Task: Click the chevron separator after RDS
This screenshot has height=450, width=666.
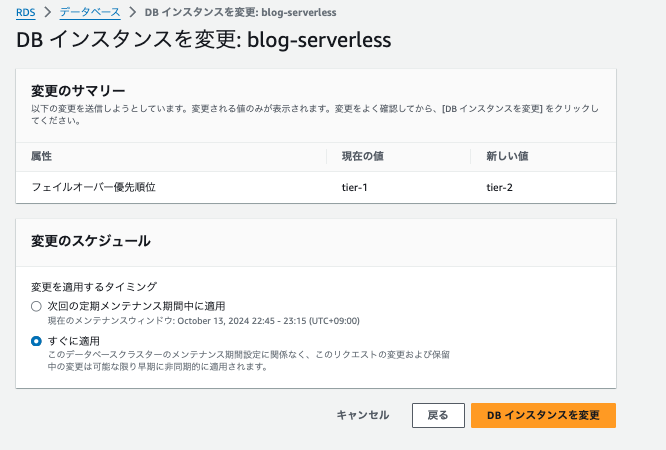Action: 46,12
